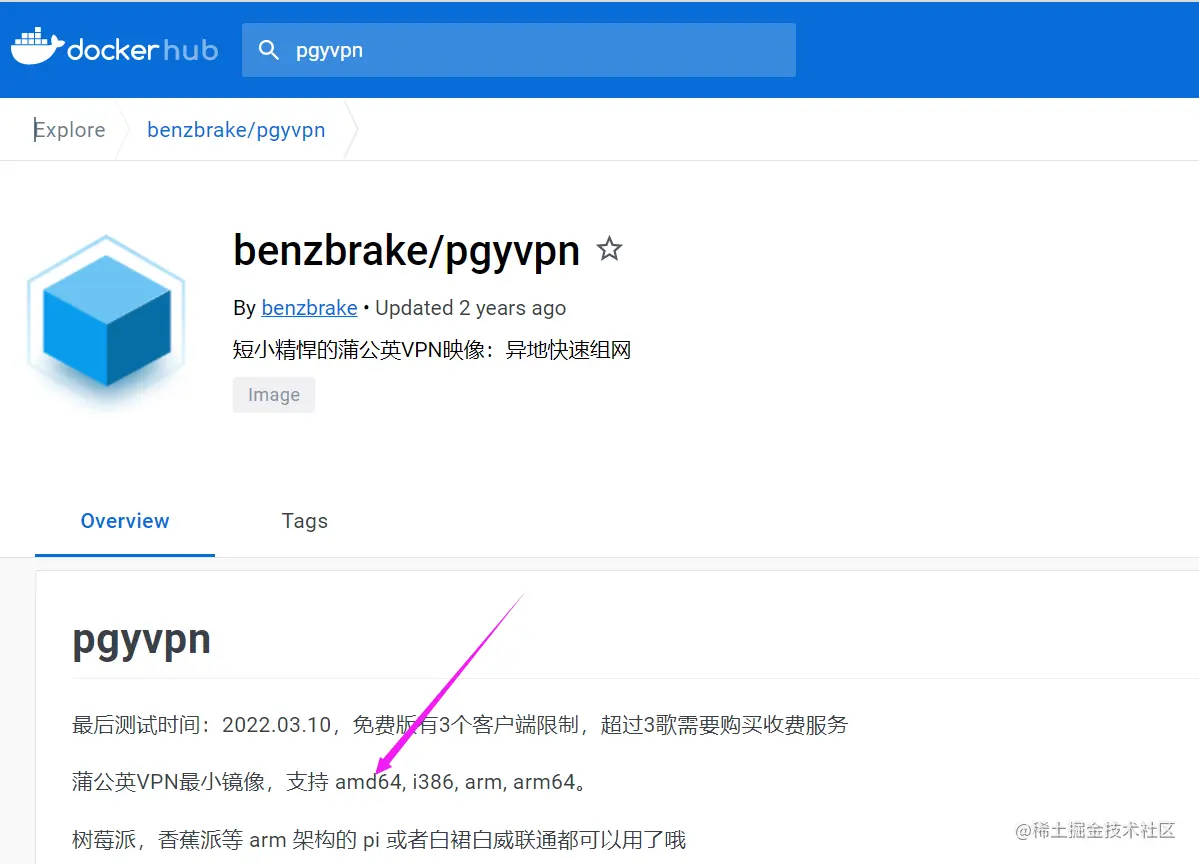This screenshot has height=864, width=1199.
Task: Open the benzbrake author profile link
Action: click(x=310, y=307)
